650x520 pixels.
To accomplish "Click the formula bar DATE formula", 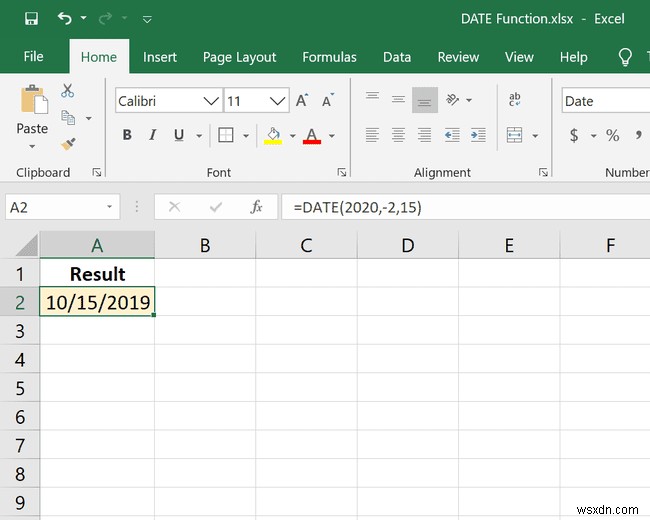I will tap(357, 207).
